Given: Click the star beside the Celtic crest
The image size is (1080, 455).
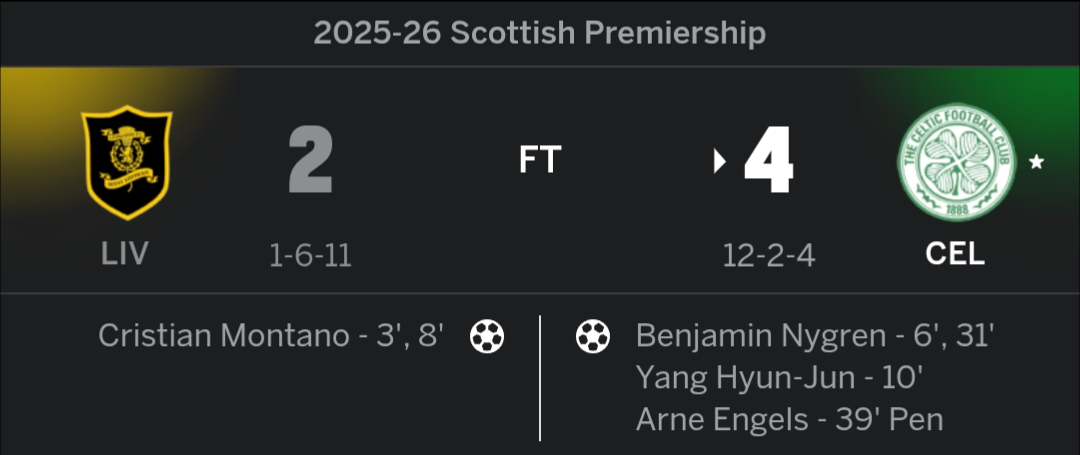Looking at the screenshot, I should click(x=1036, y=162).
